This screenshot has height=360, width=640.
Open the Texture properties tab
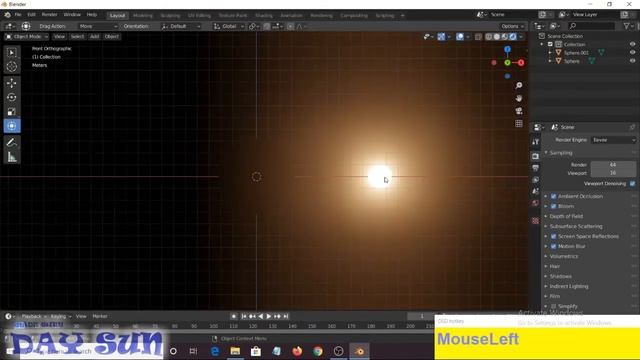click(536, 221)
